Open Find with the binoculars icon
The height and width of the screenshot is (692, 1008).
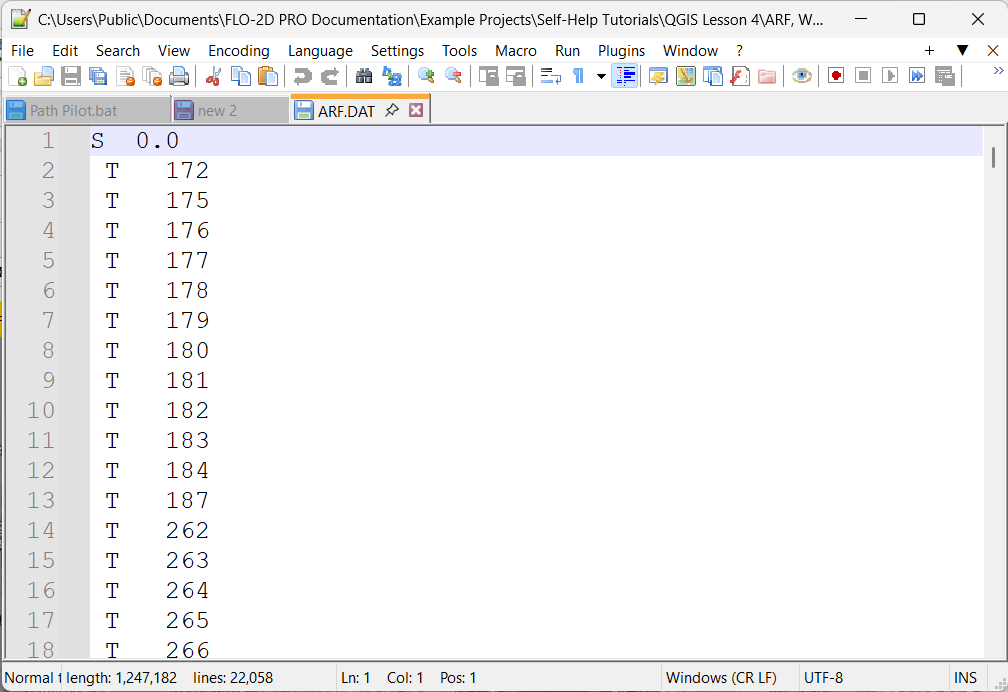(364, 76)
